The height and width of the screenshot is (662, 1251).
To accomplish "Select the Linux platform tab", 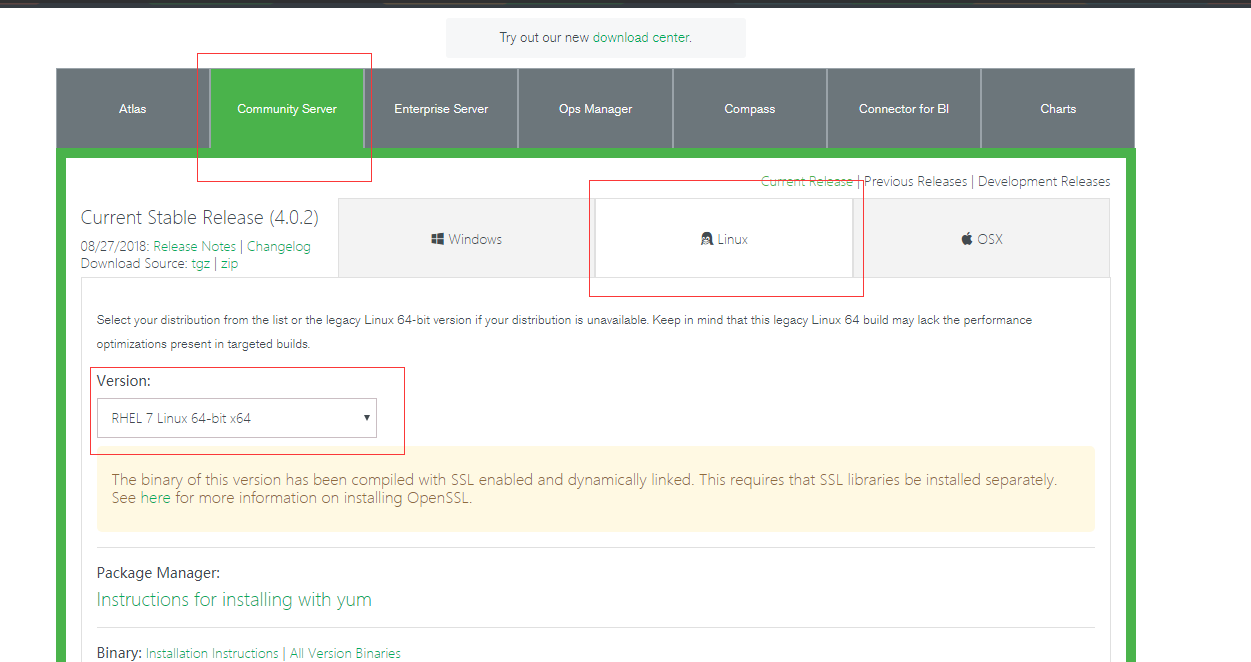I will click(724, 238).
